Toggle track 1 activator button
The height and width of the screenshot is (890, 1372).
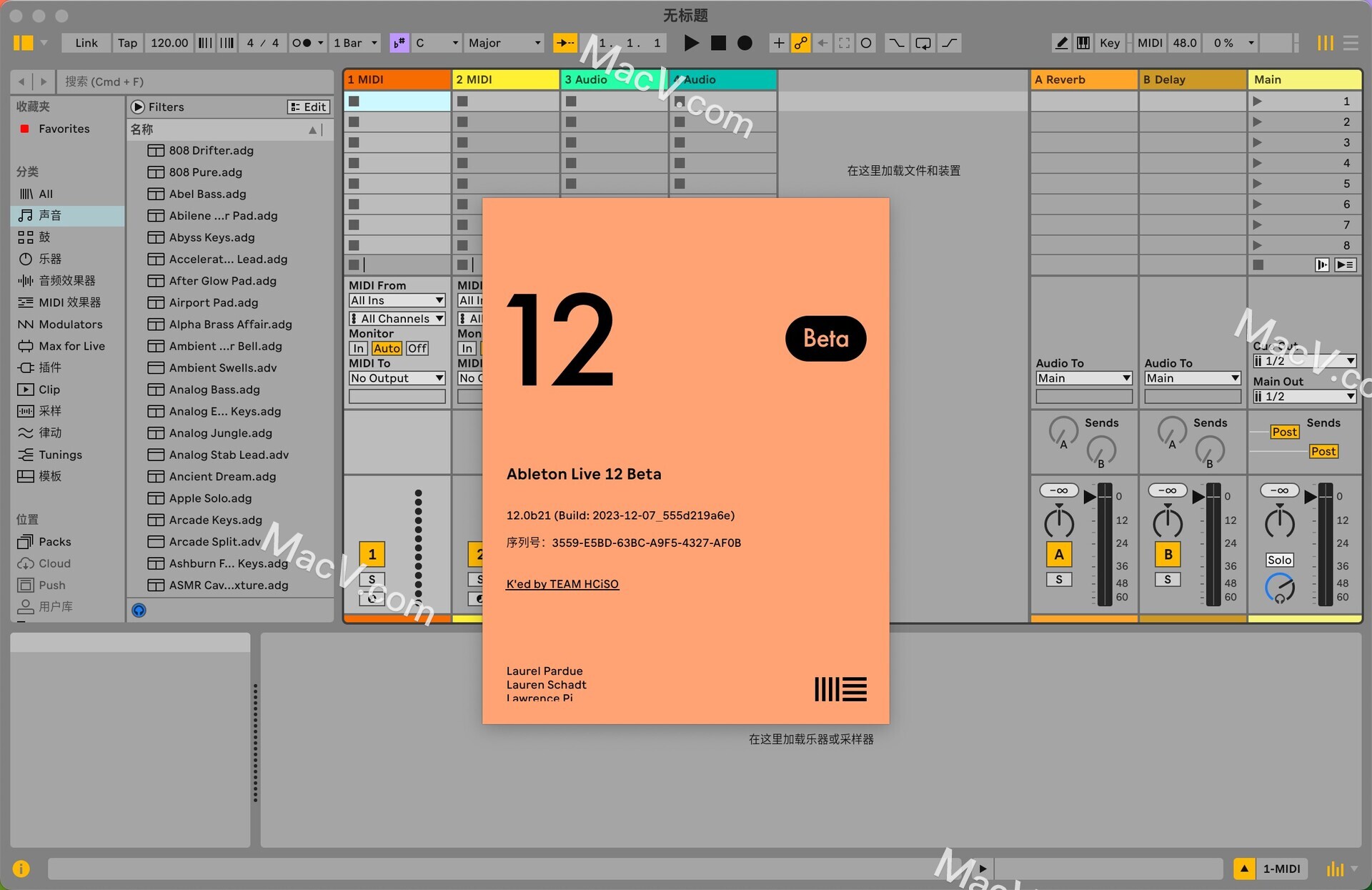pyautogui.click(x=372, y=554)
